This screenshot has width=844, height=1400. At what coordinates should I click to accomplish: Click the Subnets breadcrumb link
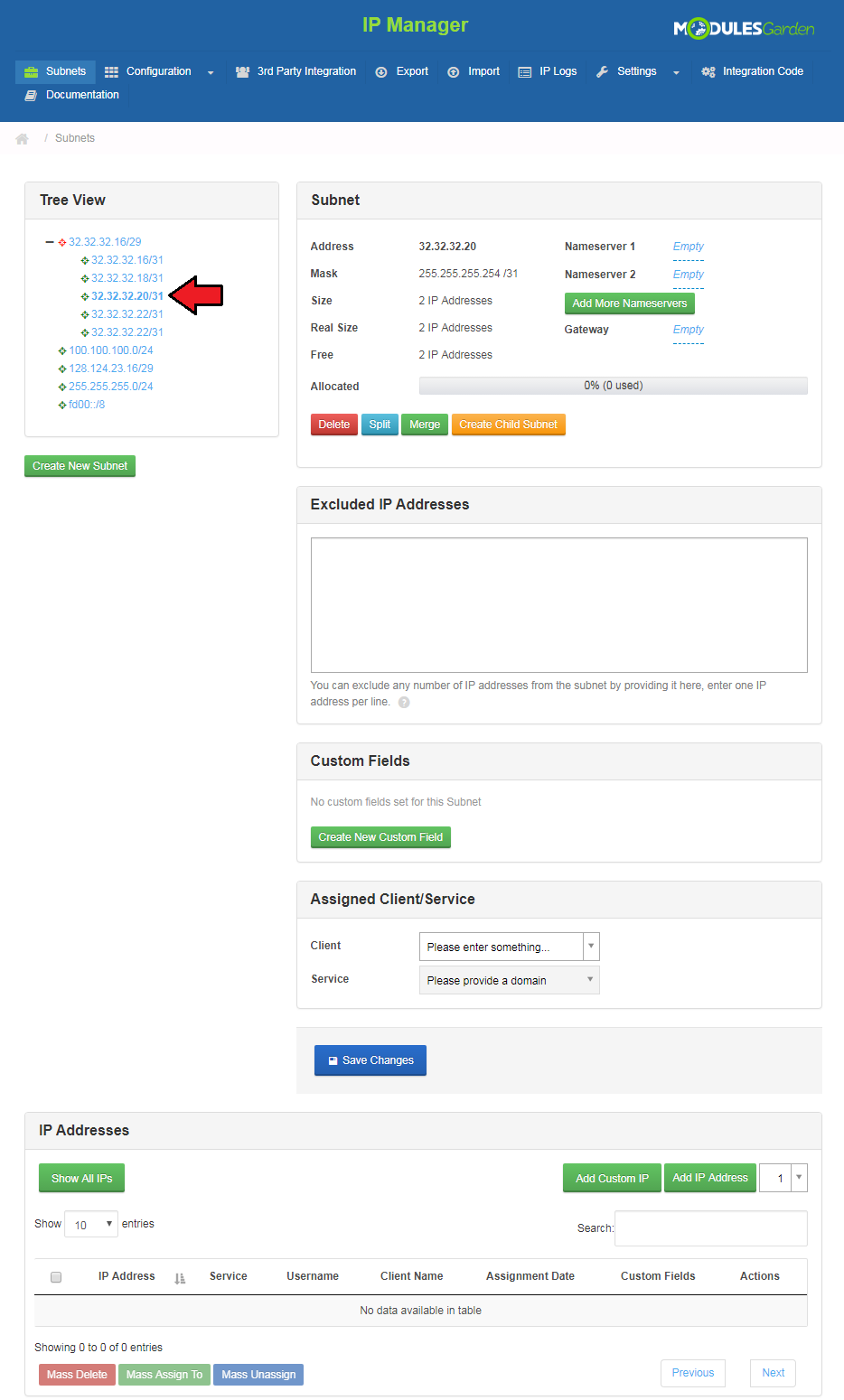(75, 138)
